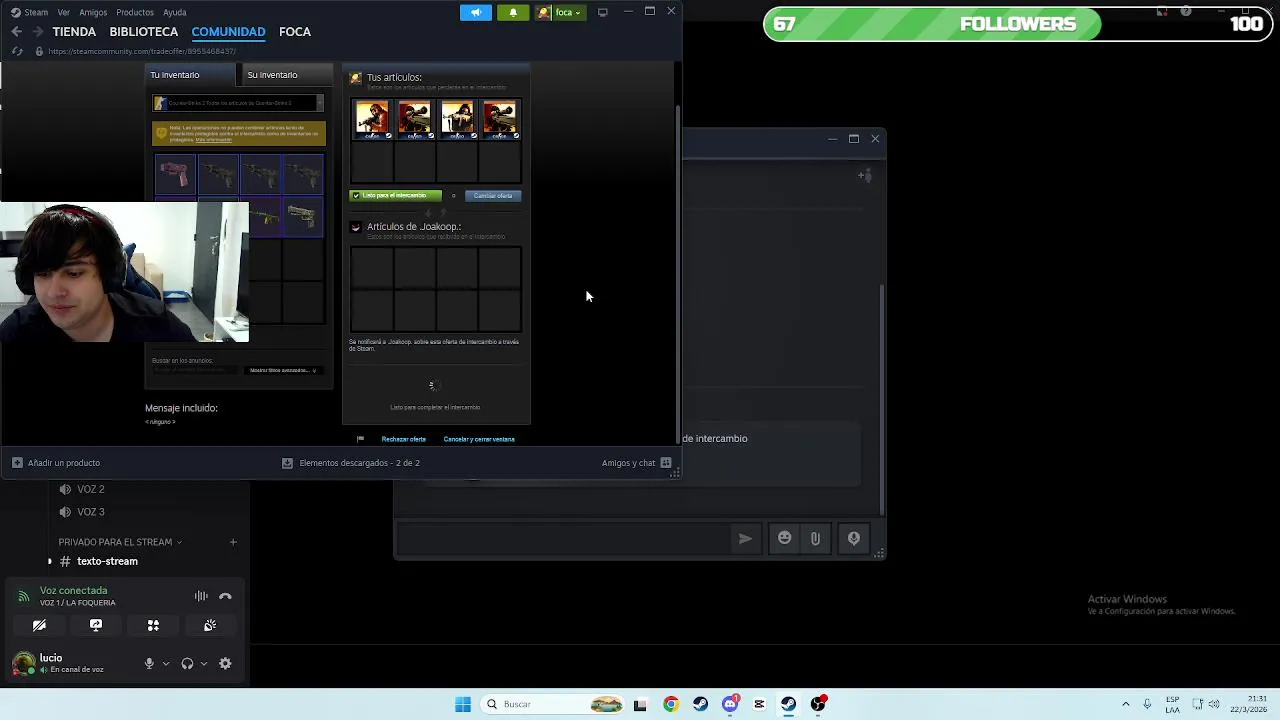Switch Steam to Big Picture mode
The height and width of the screenshot is (720, 1280).
602,12
